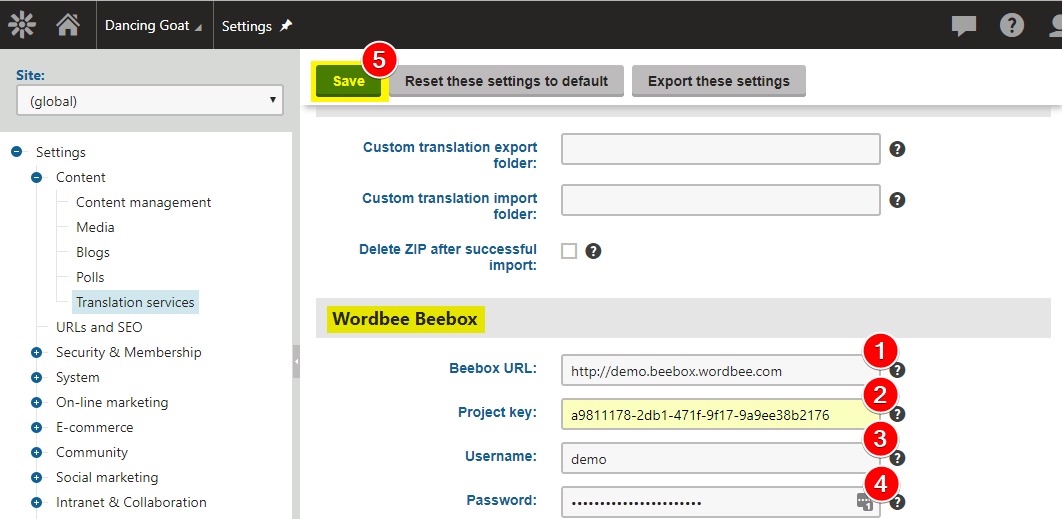
Task: Collapse the Content settings node
Action: 37,177
